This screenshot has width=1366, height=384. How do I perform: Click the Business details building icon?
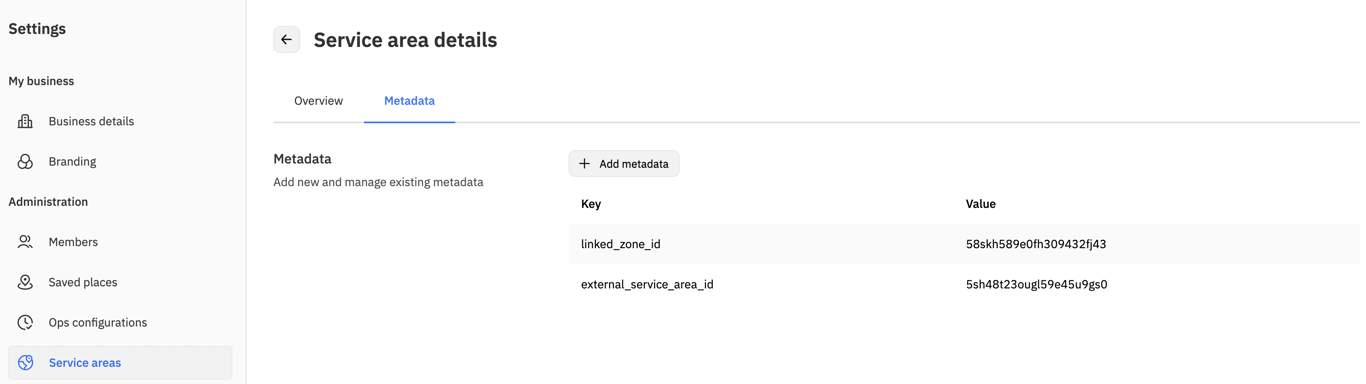[25, 121]
